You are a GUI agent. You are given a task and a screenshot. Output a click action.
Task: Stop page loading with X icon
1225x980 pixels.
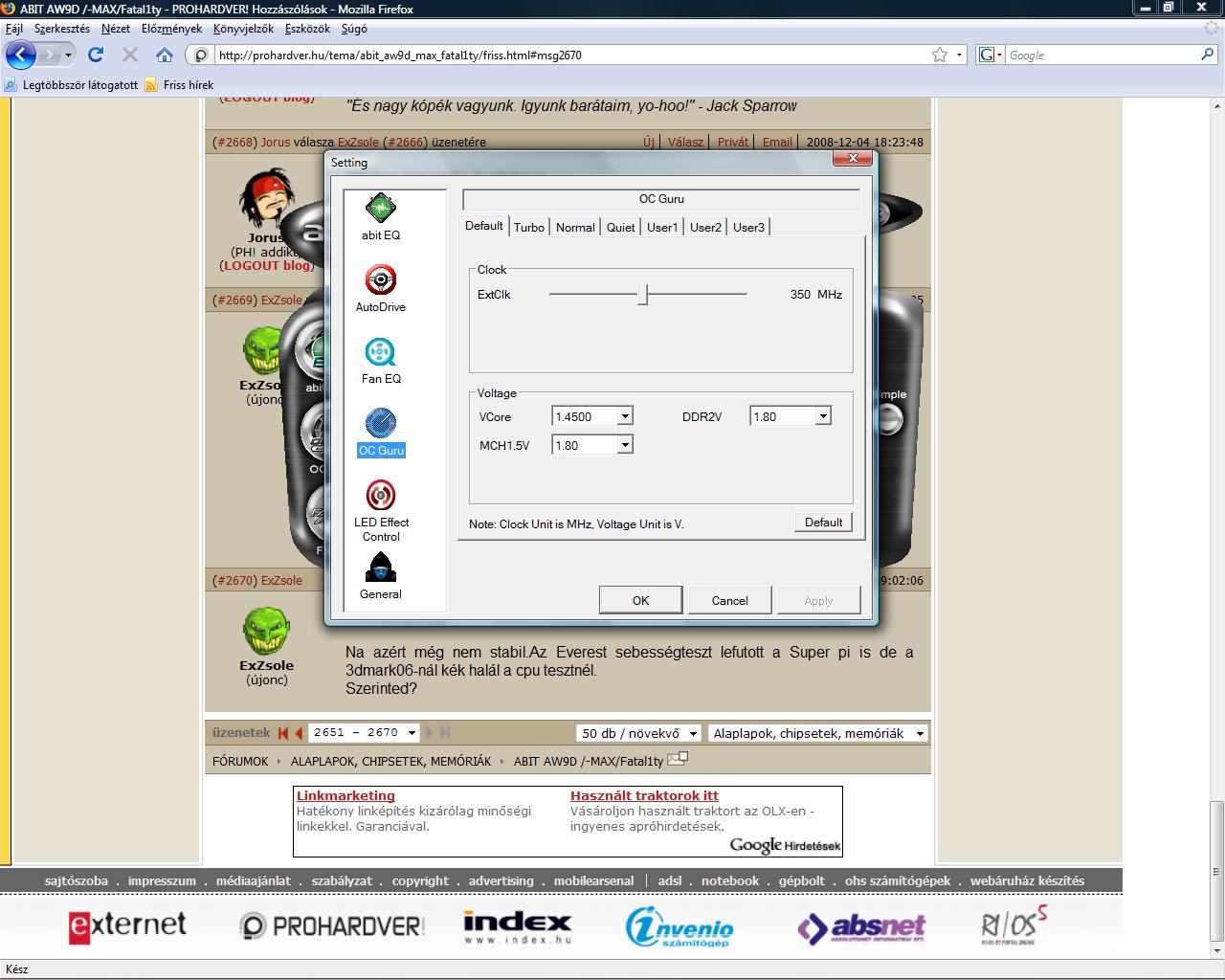point(130,56)
